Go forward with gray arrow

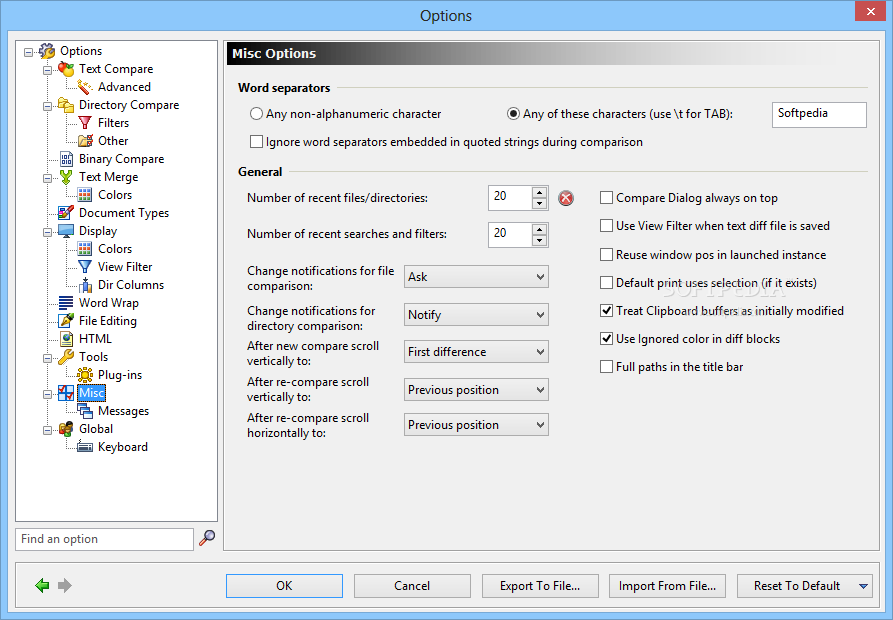[65, 585]
